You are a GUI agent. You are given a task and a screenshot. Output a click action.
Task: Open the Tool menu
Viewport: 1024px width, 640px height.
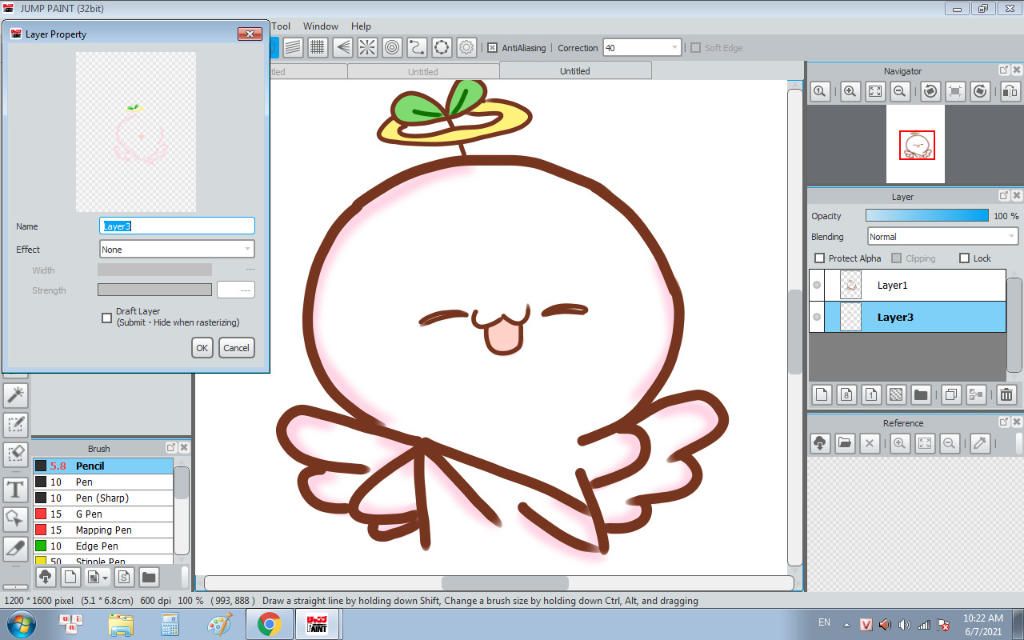tap(281, 26)
